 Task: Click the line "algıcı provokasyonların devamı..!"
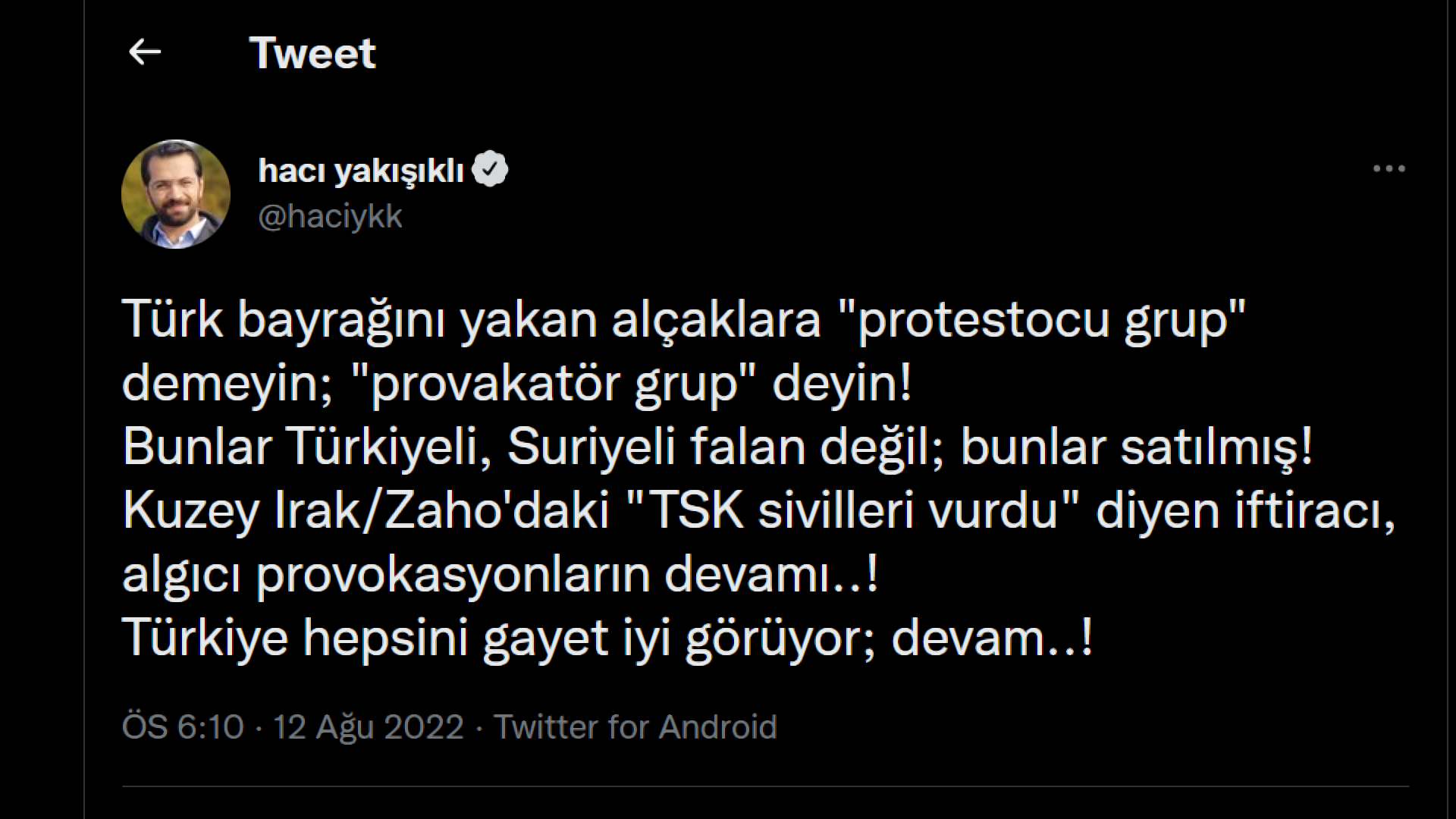click(500, 575)
